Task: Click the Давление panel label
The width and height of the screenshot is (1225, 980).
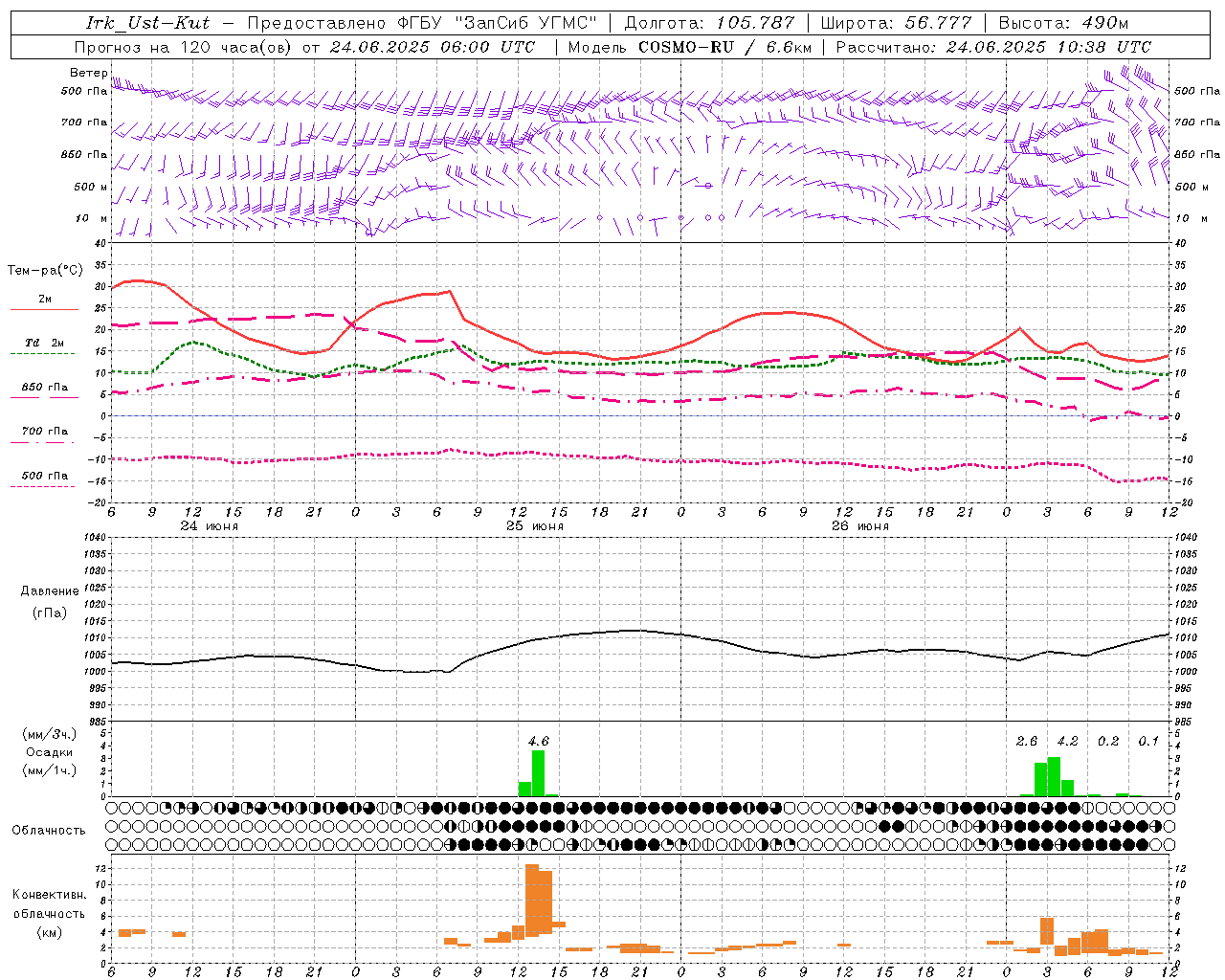Action: click(50, 591)
